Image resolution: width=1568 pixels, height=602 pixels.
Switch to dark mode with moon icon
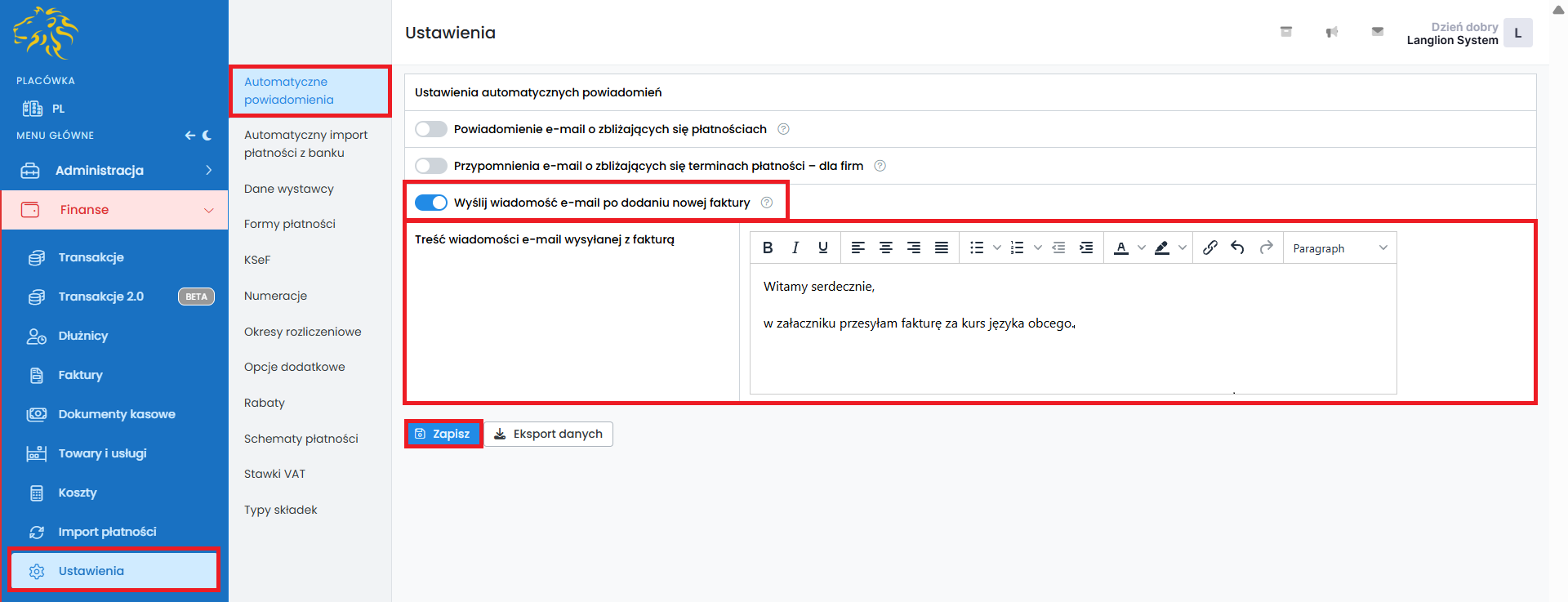click(x=207, y=136)
